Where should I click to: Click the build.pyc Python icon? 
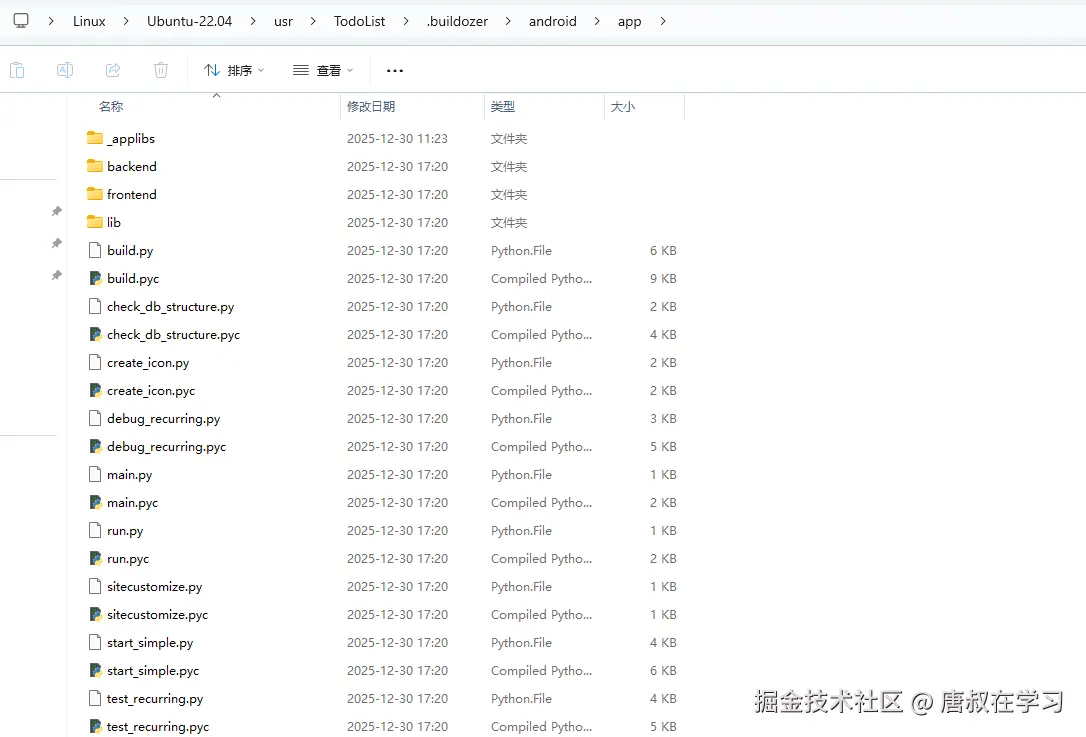(96, 278)
